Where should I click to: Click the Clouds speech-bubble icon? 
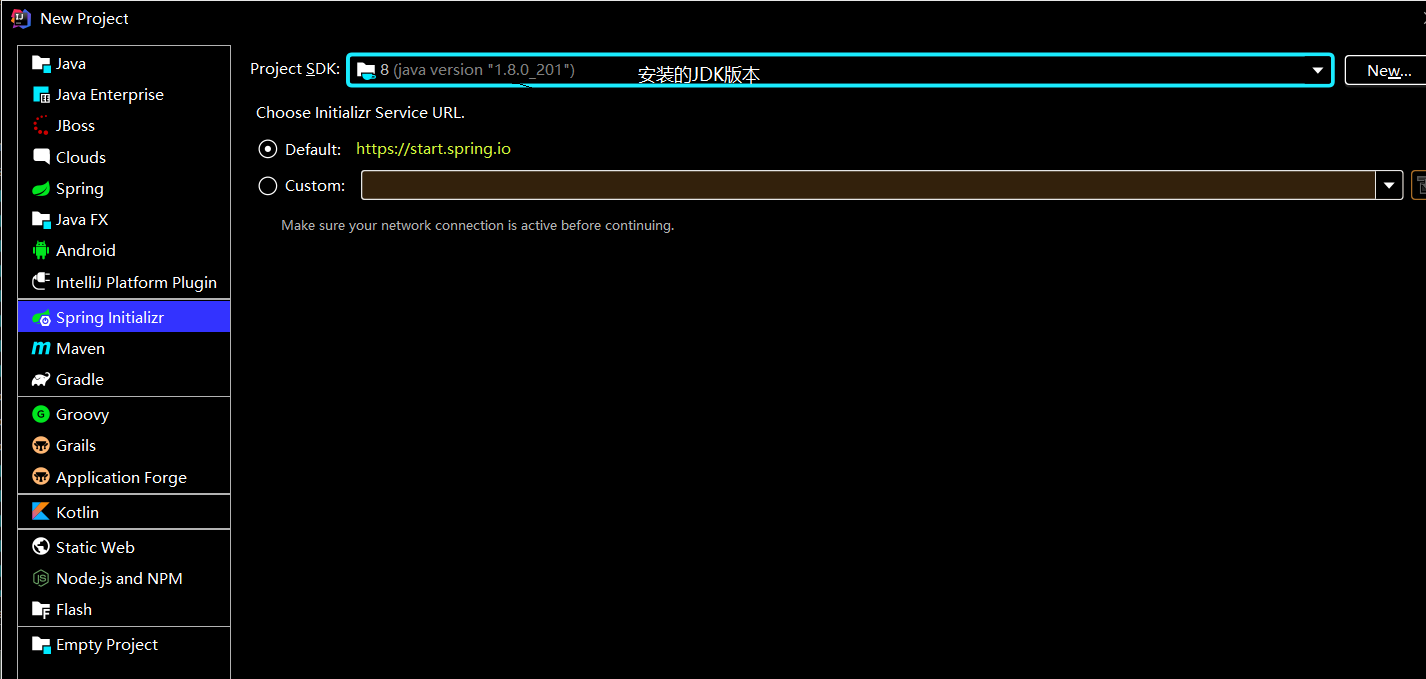click(41, 157)
